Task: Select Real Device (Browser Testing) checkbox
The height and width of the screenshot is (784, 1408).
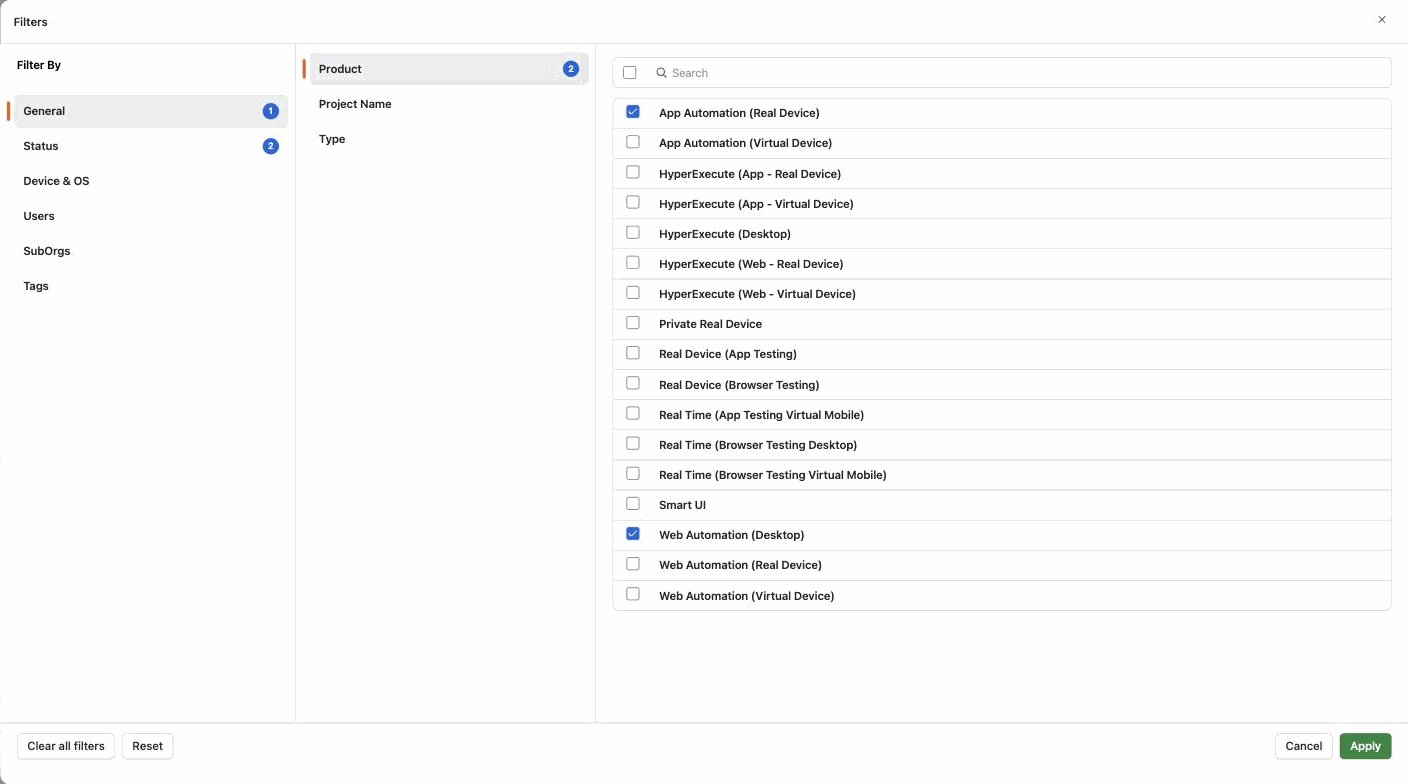Action: pos(633,383)
